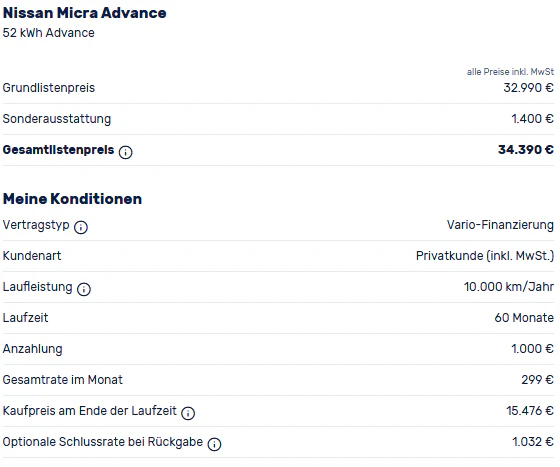Click the Grundlistenpreis value 32.990 €
560x467 pixels.
[529, 87]
